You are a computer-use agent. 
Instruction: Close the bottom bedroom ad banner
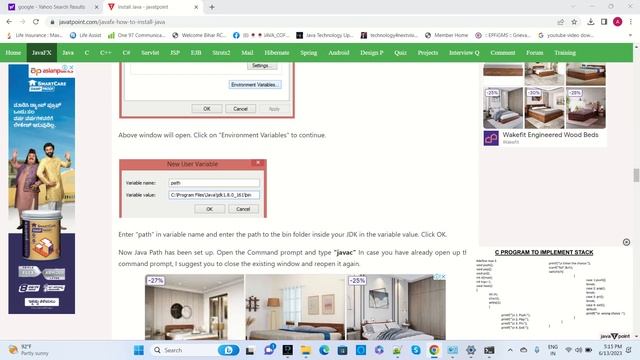[443, 277]
